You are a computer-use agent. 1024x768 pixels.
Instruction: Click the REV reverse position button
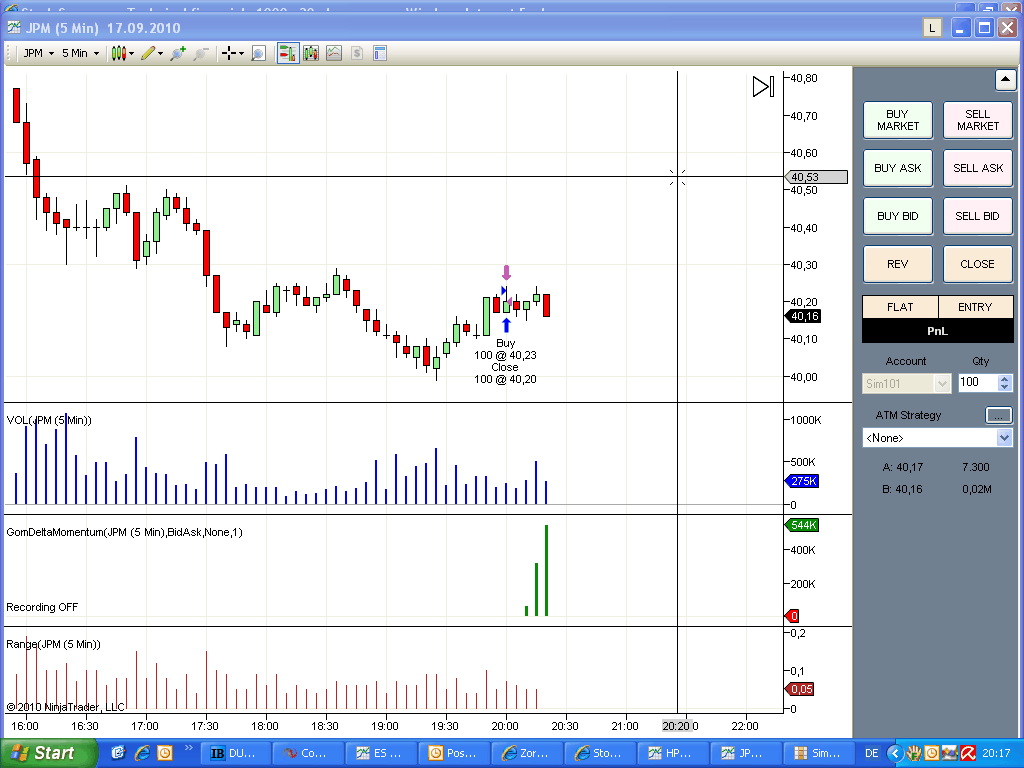pyautogui.click(x=898, y=264)
